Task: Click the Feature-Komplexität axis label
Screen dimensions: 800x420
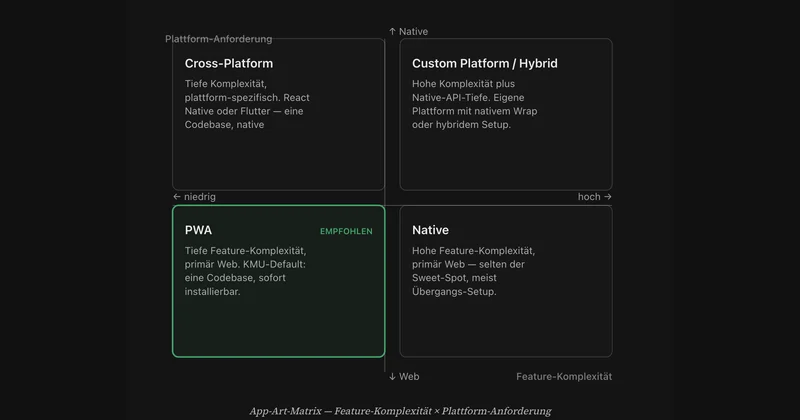Action: coord(564,377)
